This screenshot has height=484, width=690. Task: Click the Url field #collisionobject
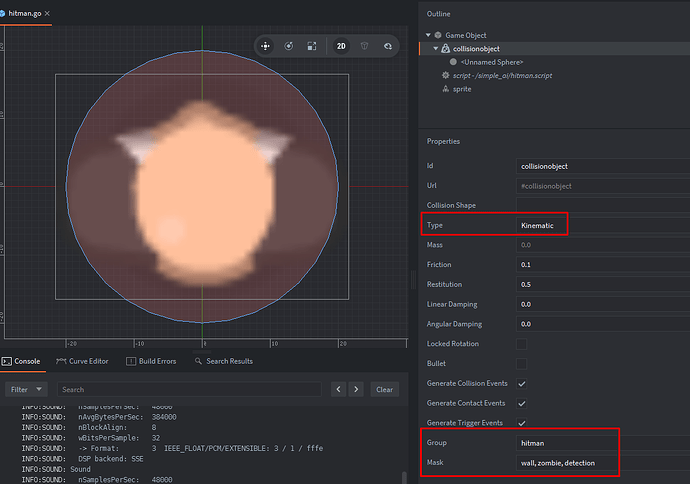603,186
